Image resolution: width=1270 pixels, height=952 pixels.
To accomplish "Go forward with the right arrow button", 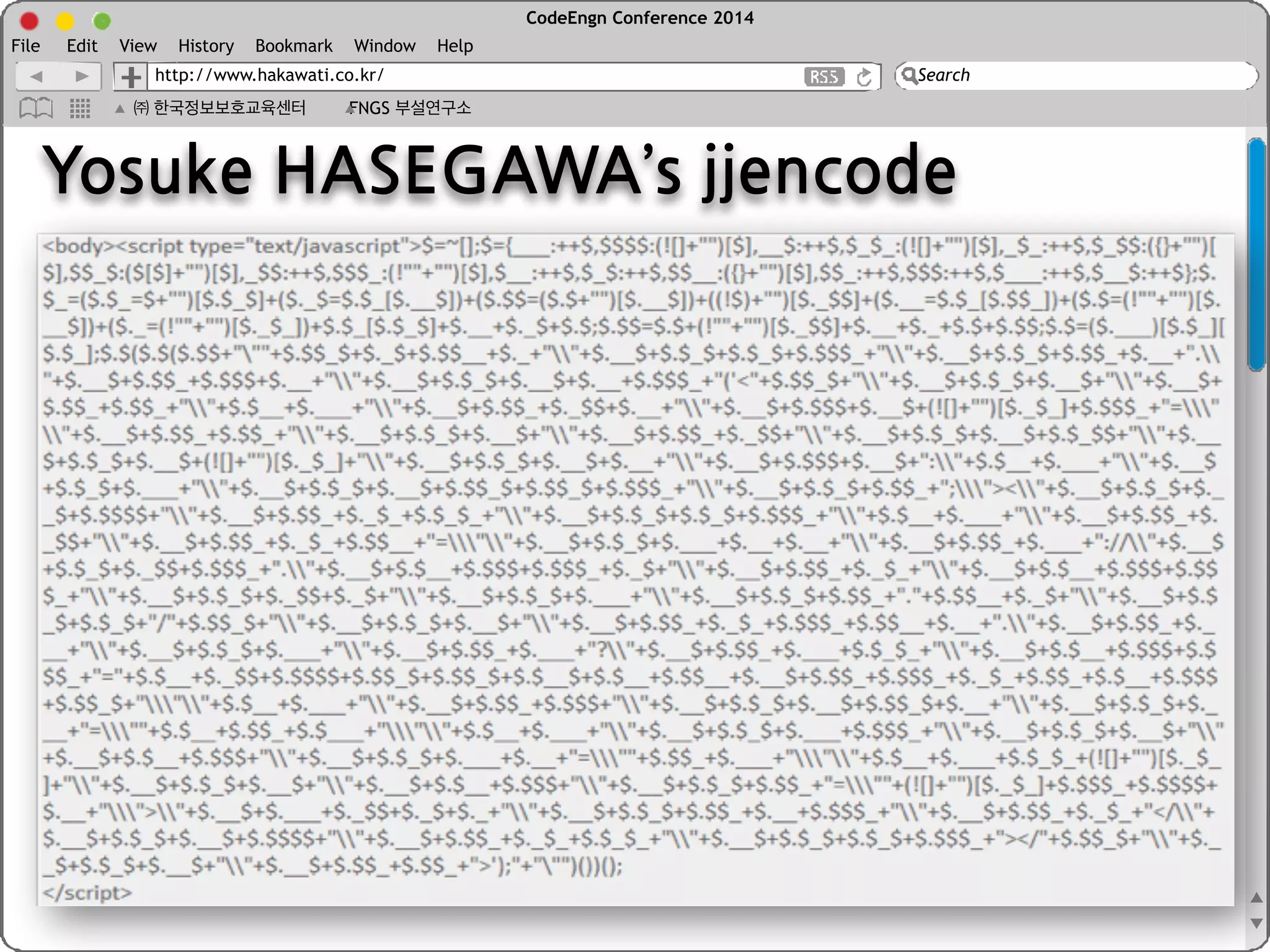I will pos(81,76).
